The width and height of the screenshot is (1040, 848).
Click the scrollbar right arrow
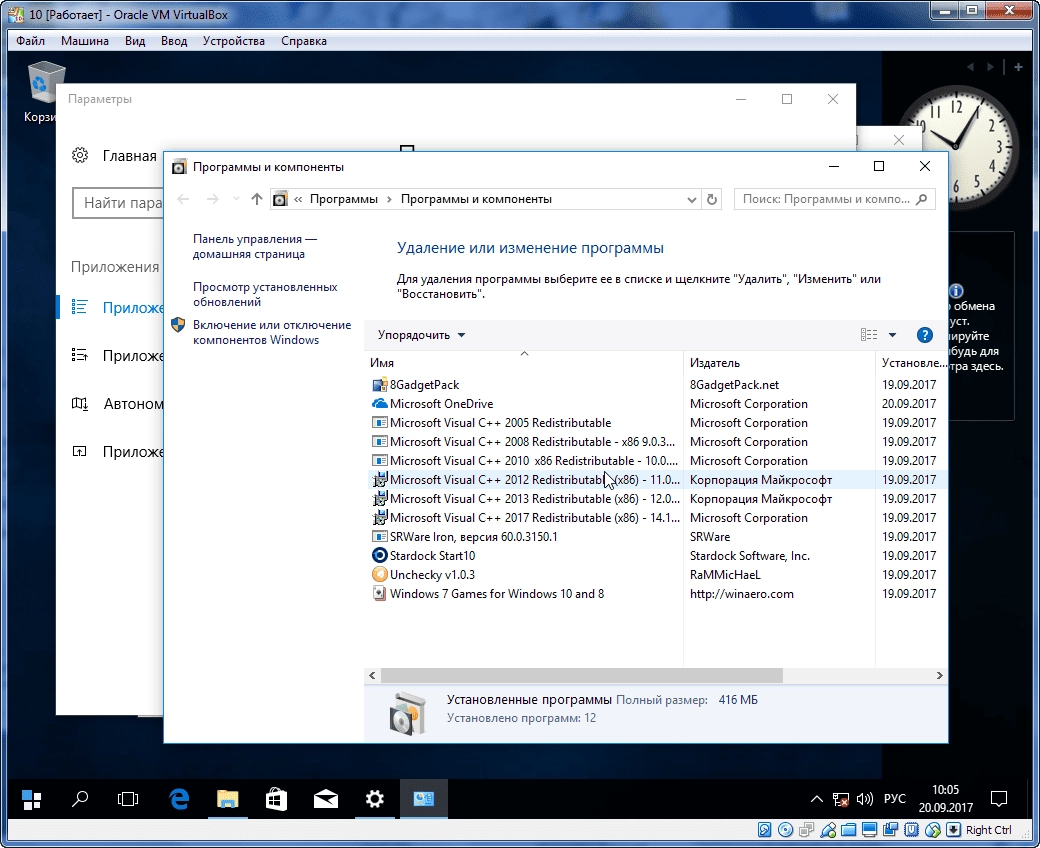click(939, 675)
